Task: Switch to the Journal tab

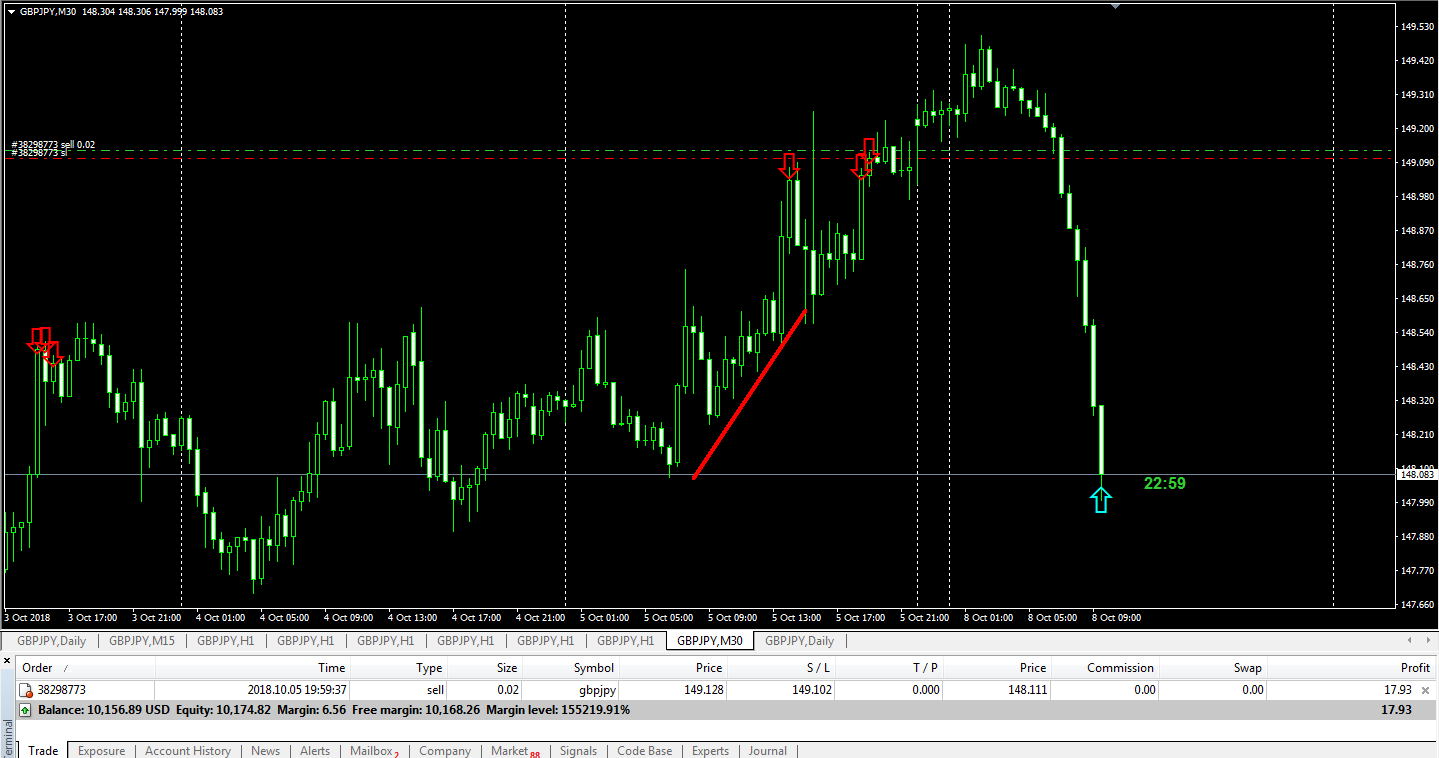Action: pos(767,751)
